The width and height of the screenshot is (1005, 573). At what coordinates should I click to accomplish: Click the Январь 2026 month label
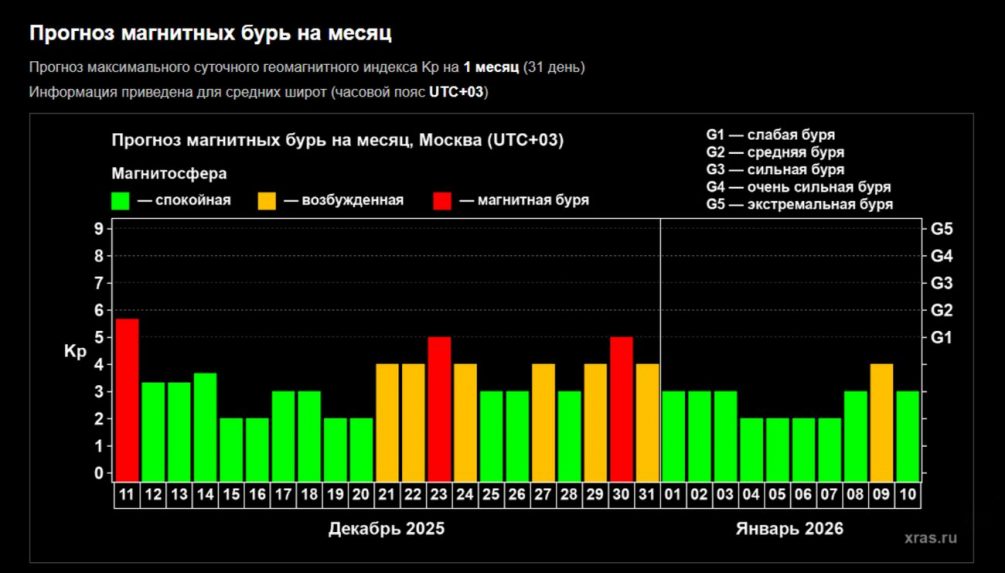coord(790,529)
